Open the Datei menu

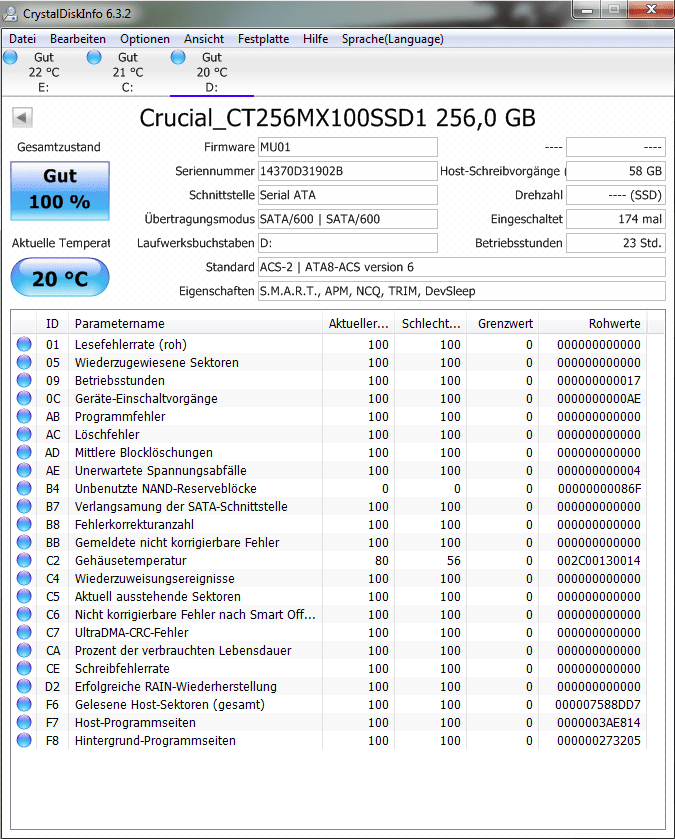point(22,39)
